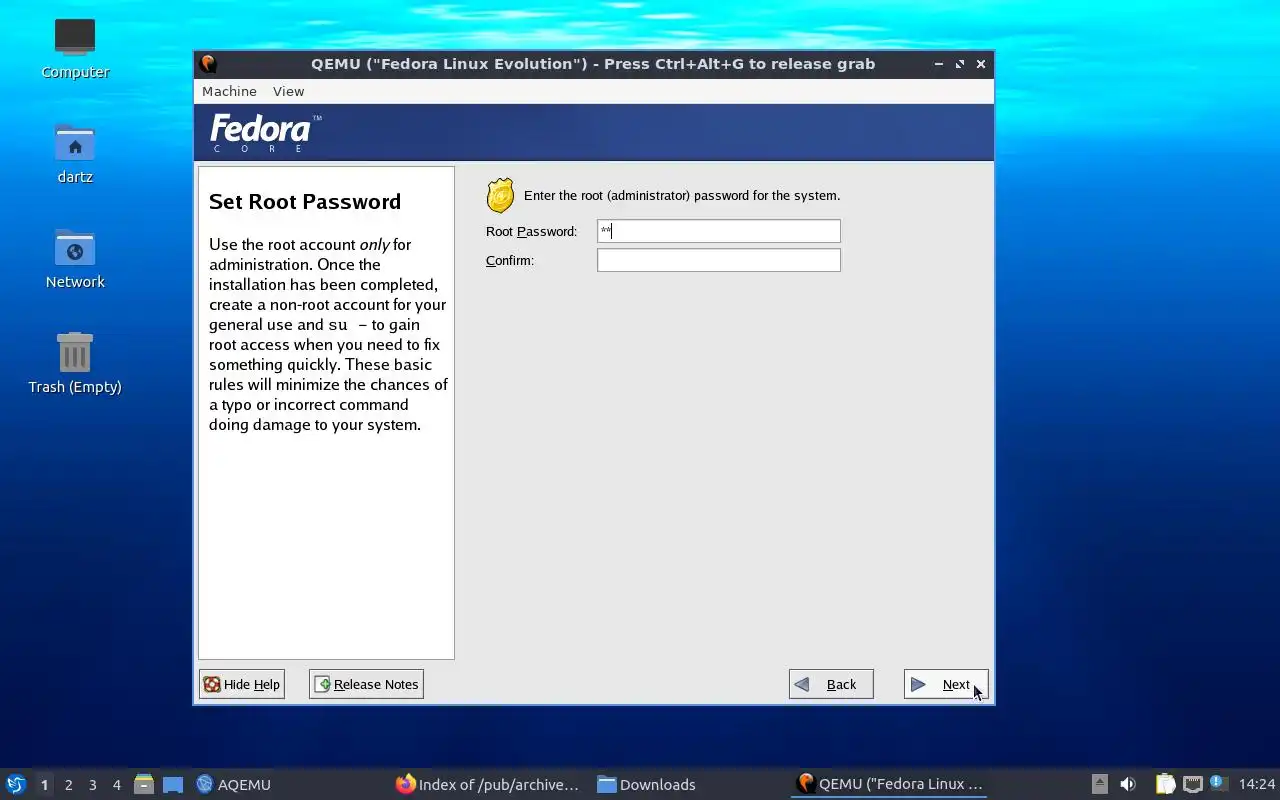Switch to workspace 1

coord(44,785)
